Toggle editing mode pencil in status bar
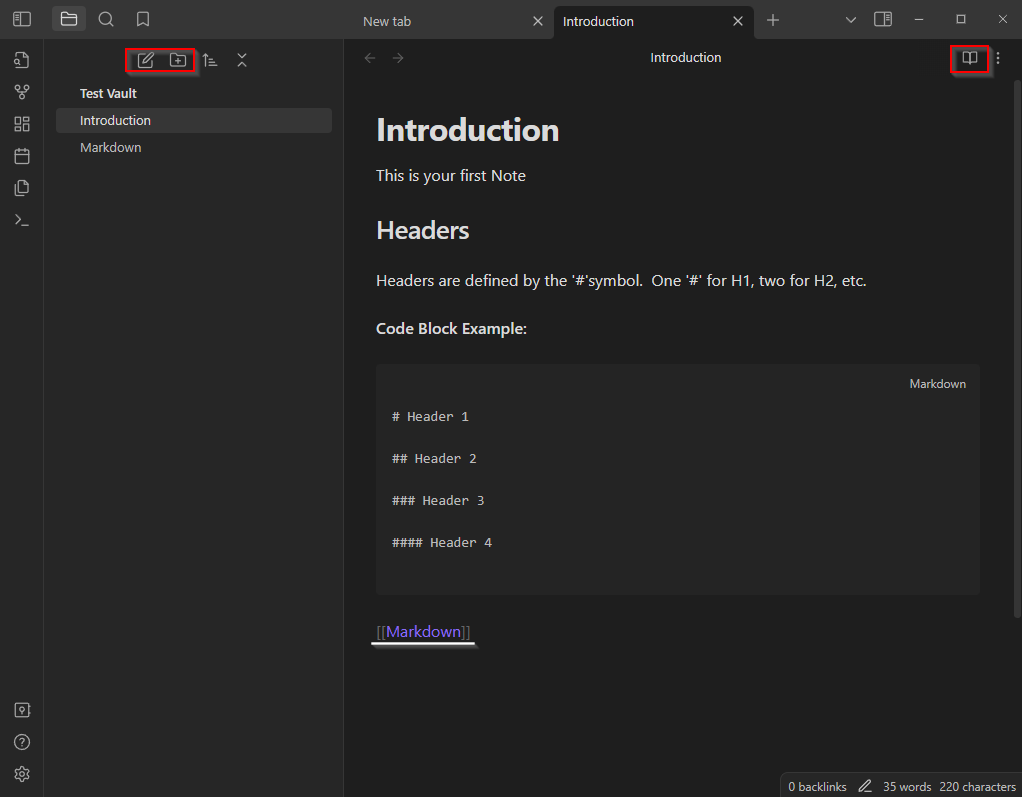The height and width of the screenshot is (797, 1022). click(x=865, y=787)
